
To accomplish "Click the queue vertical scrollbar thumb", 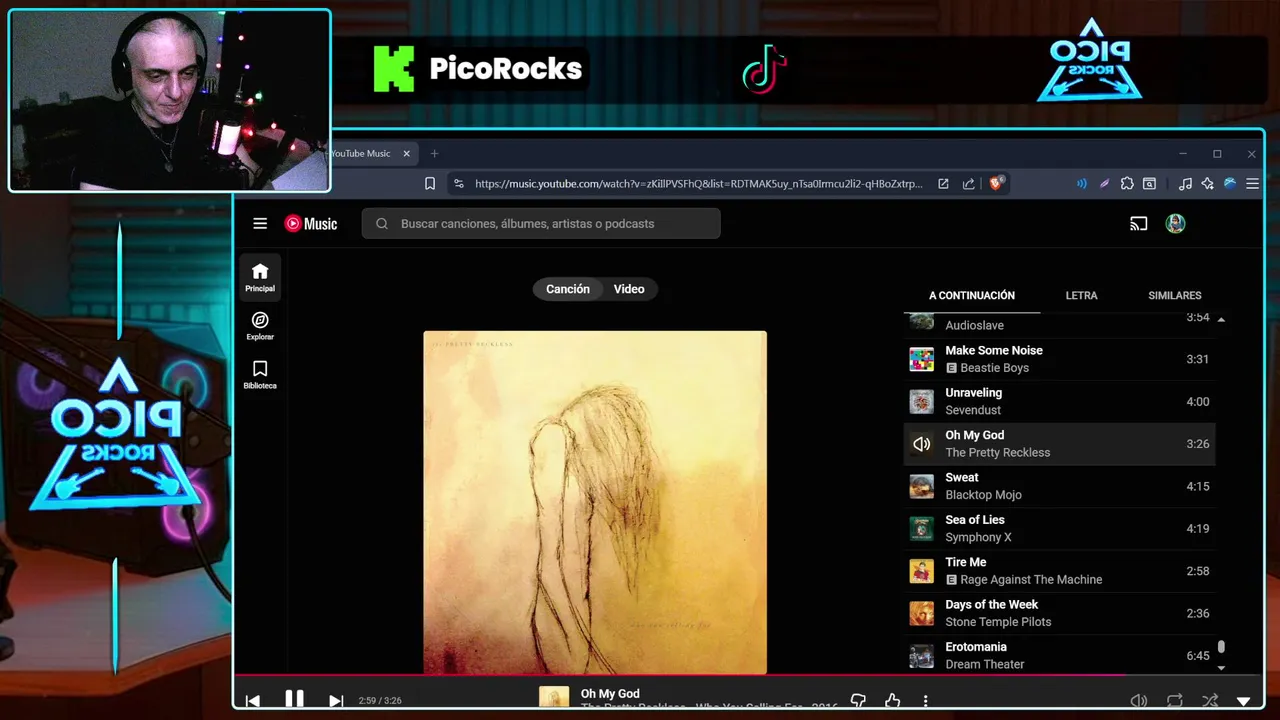I will click(x=1221, y=648).
